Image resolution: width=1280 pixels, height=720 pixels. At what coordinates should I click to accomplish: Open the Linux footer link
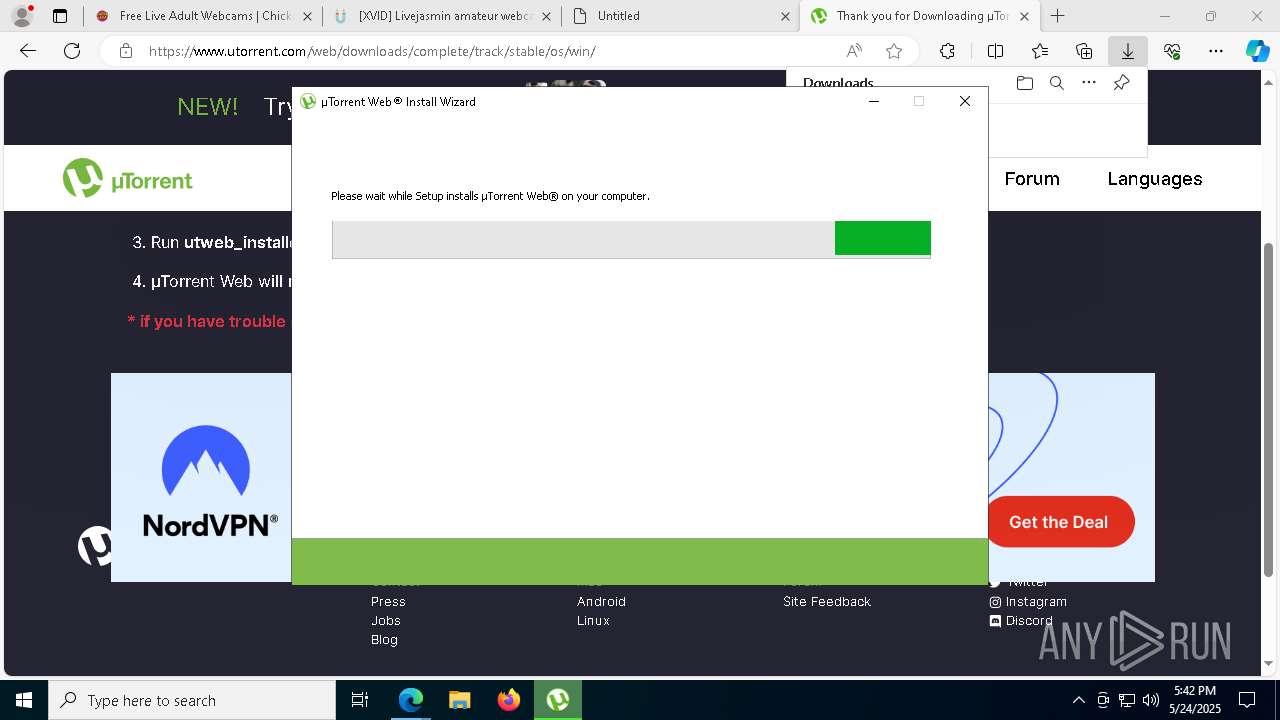(593, 621)
